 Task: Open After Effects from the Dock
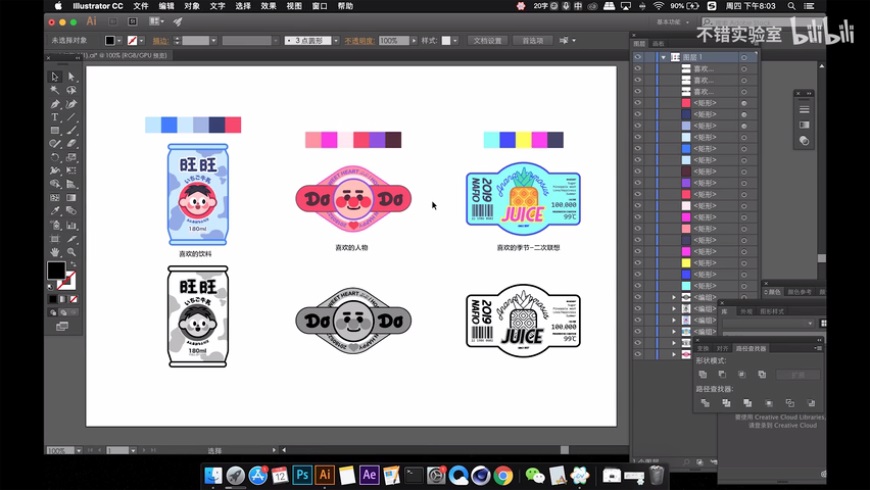(x=369, y=475)
